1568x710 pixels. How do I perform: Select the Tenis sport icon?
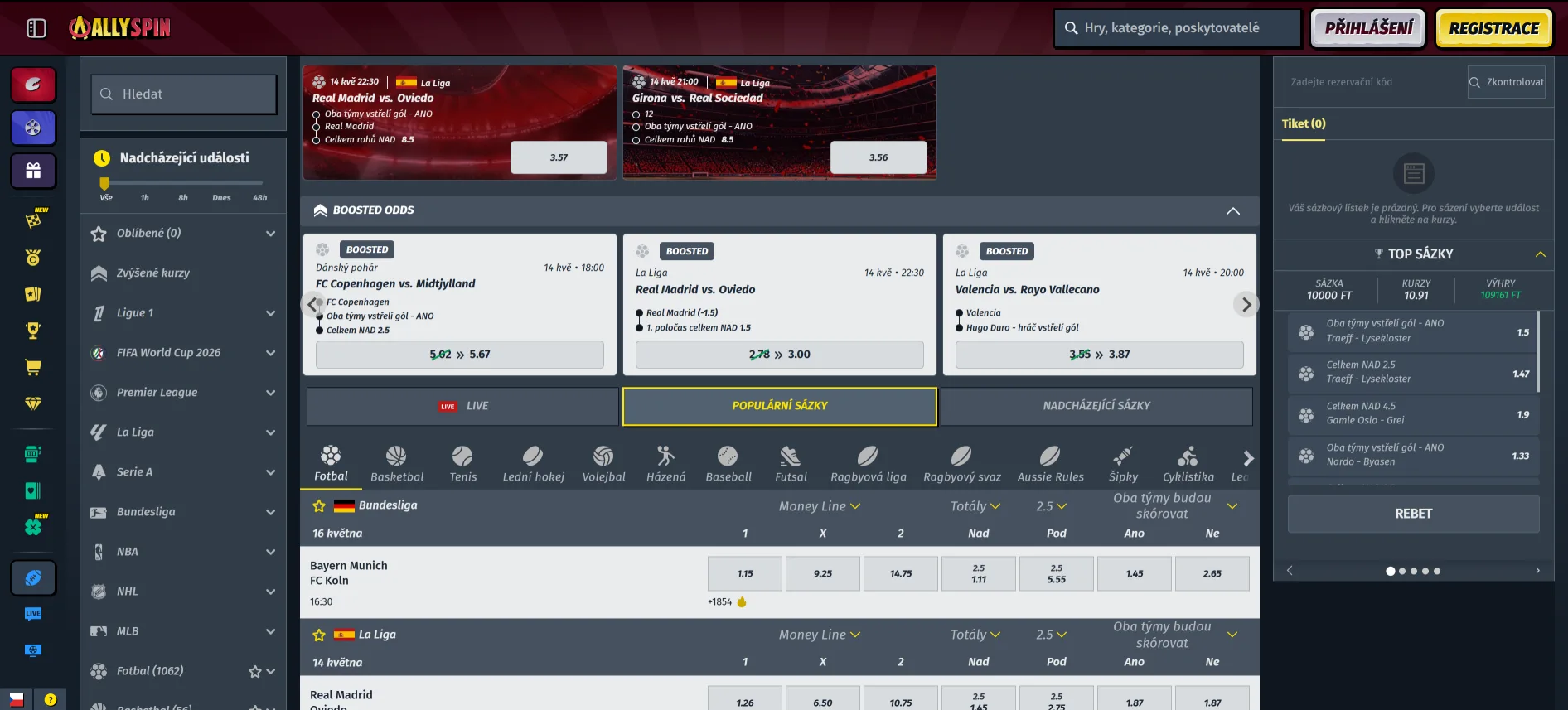[x=463, y=464]
